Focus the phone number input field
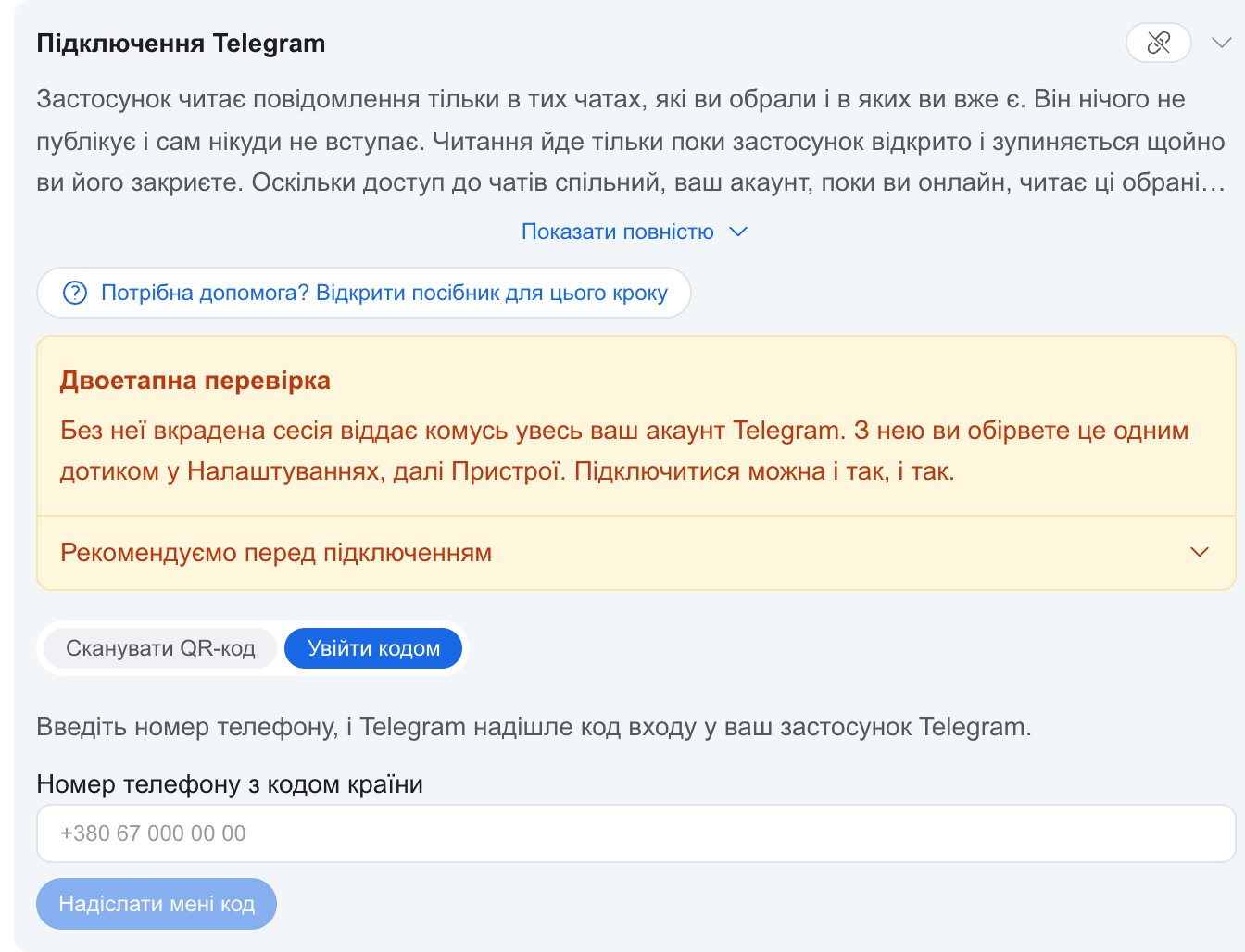This screenshot has width=1245, height=952. pyautogui.click(x=635, y=833)
